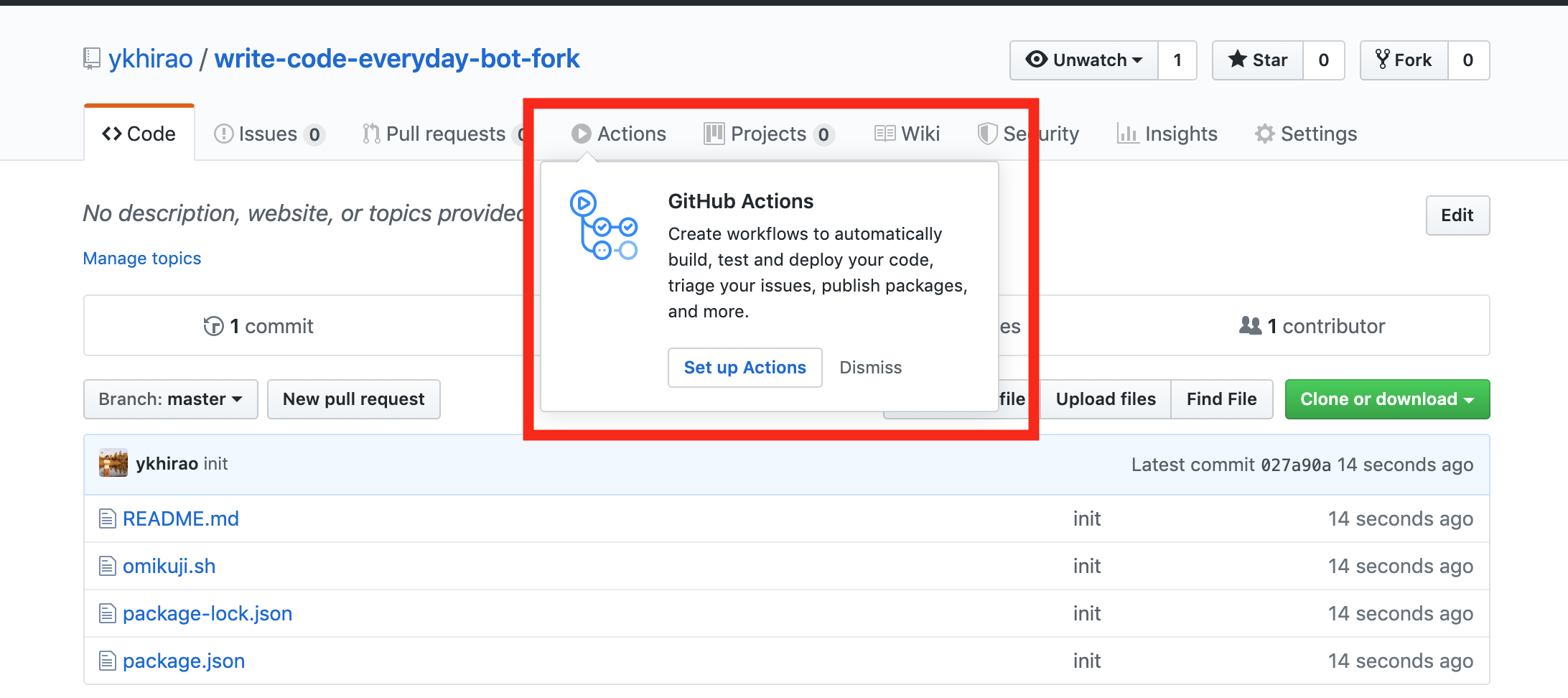This screenshot has height=698, width=1568.
Task: Click the GitHub Actions workflow illustration icon
Action: tap(604, 225)
